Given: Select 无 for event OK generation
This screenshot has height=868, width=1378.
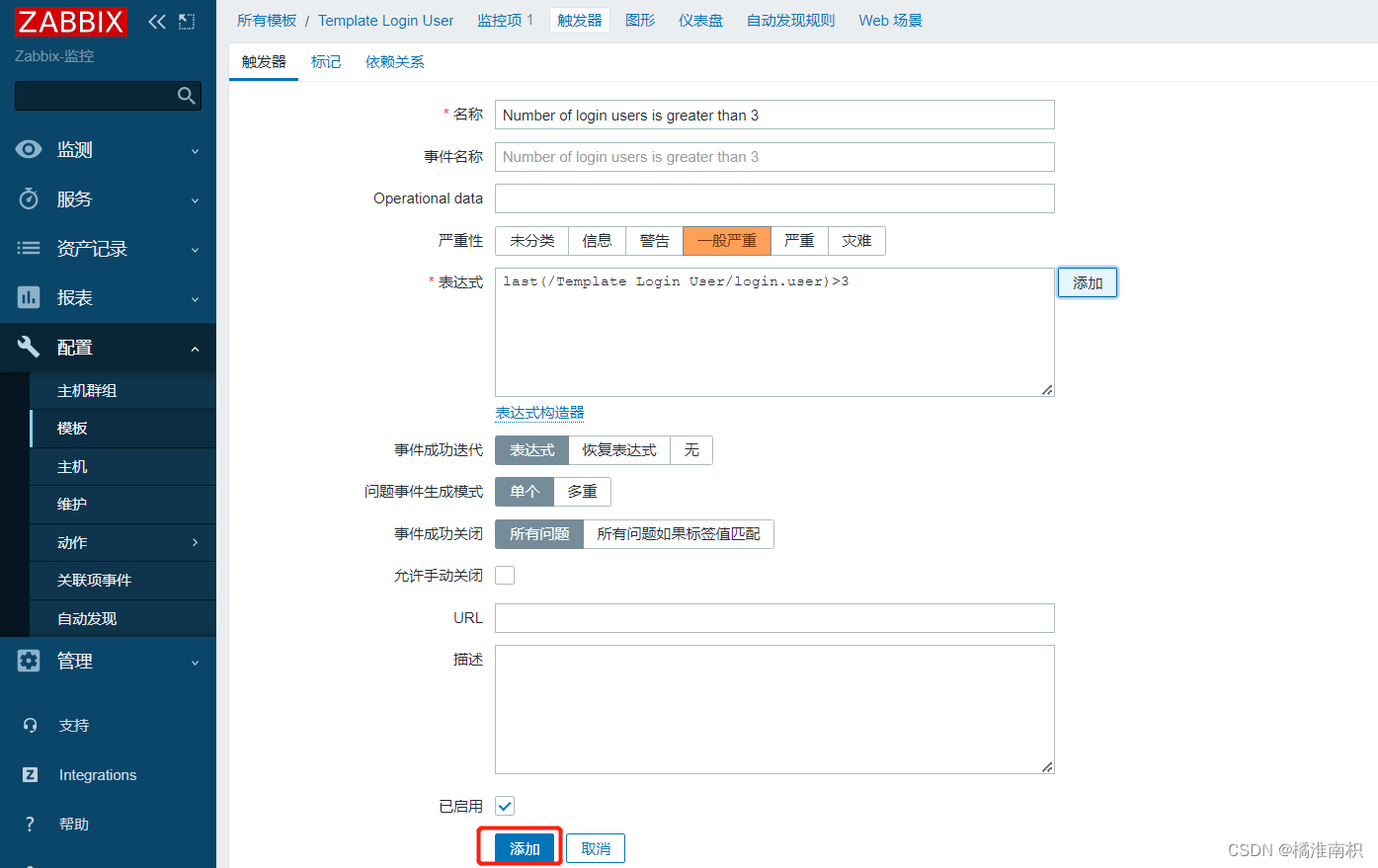Looking at the screenshot, I should [x=691, y=449].
